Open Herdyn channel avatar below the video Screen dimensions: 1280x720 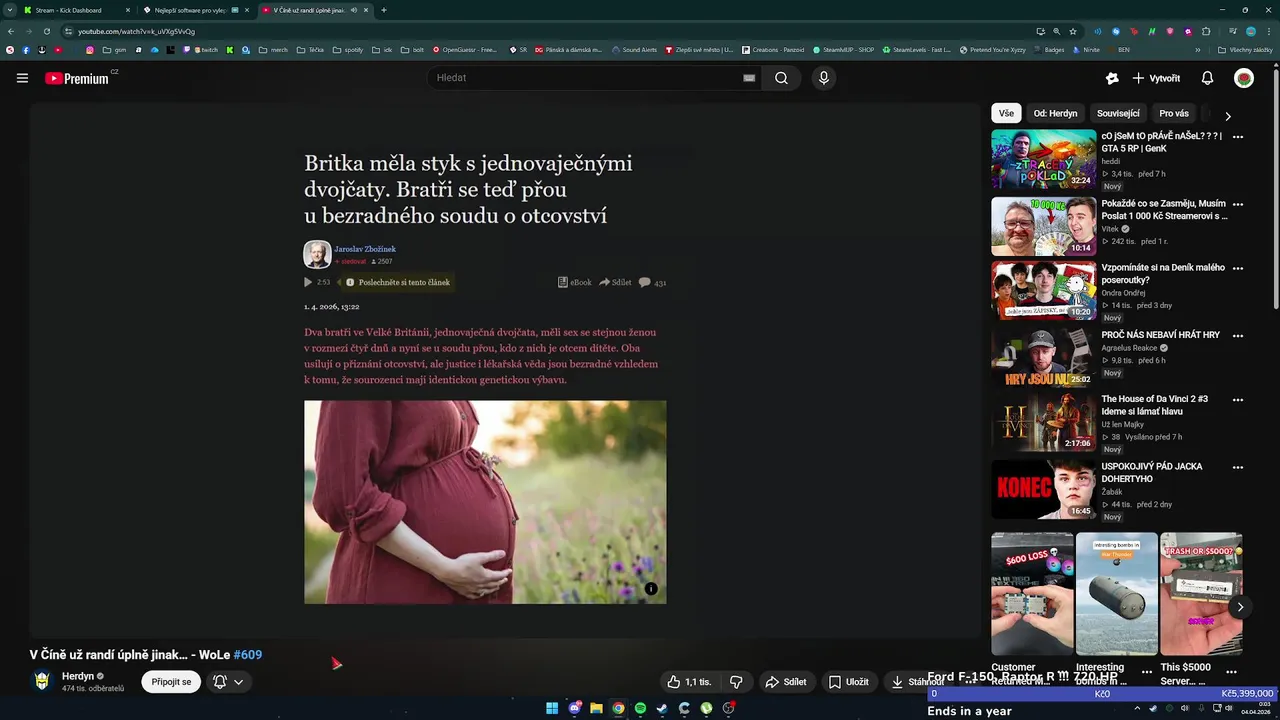point(42,681)
